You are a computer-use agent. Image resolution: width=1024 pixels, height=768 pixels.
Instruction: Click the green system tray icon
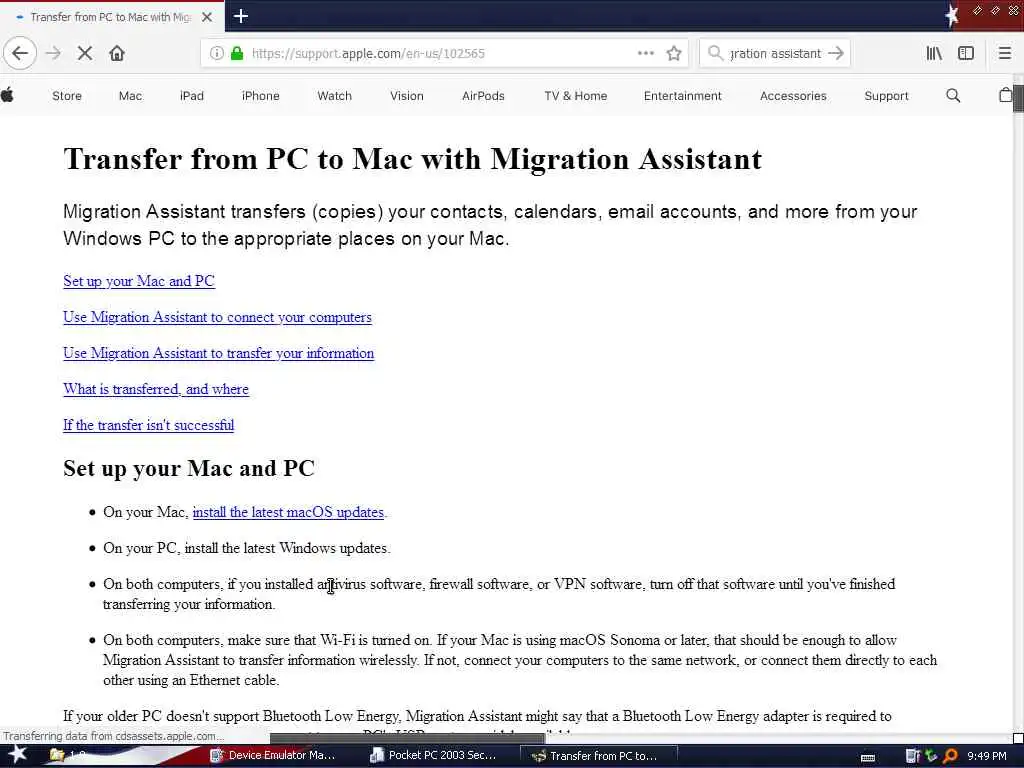coord(931,756)
